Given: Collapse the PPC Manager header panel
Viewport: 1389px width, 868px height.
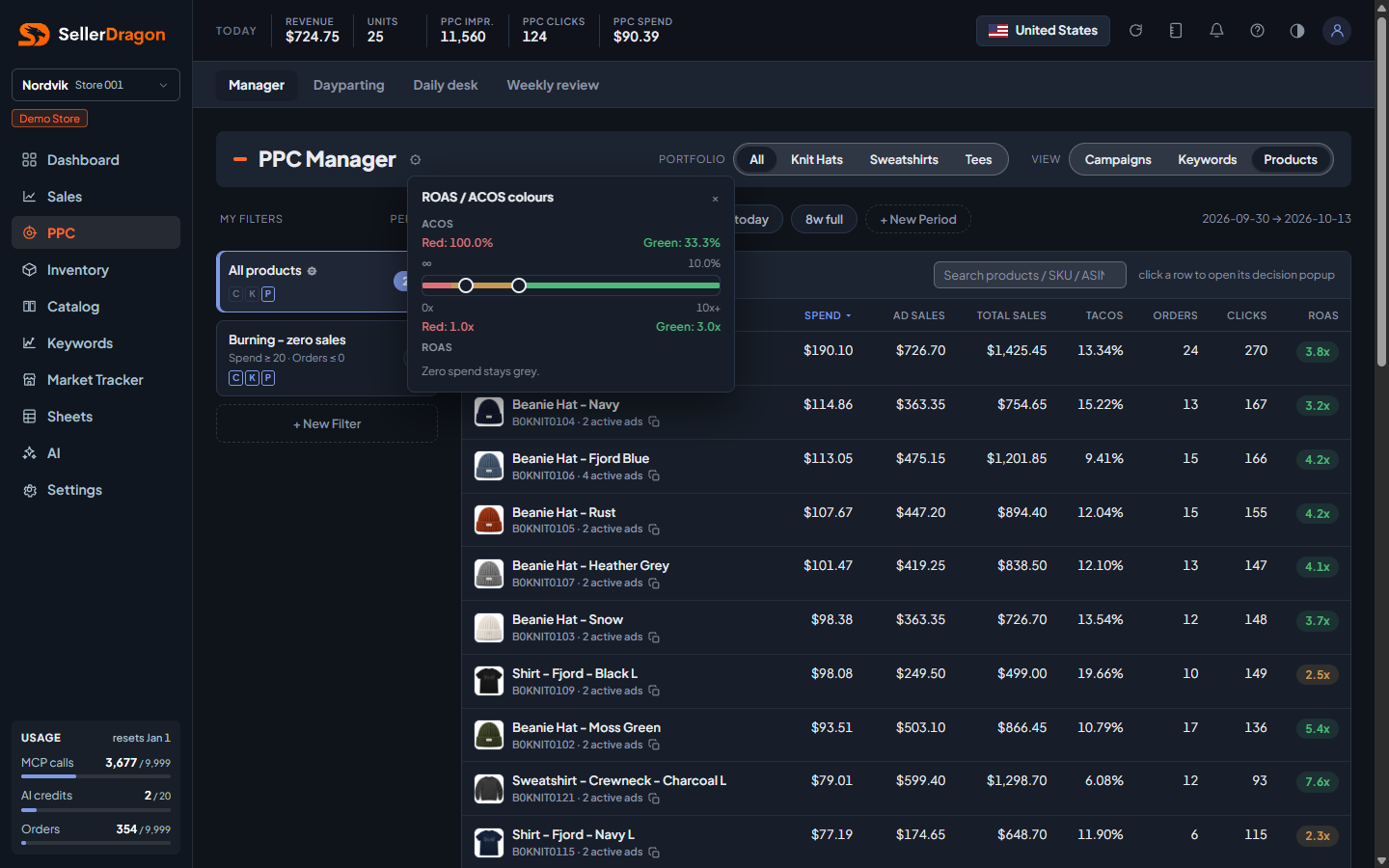Looking at the screenshot, I should pos(239,159).
